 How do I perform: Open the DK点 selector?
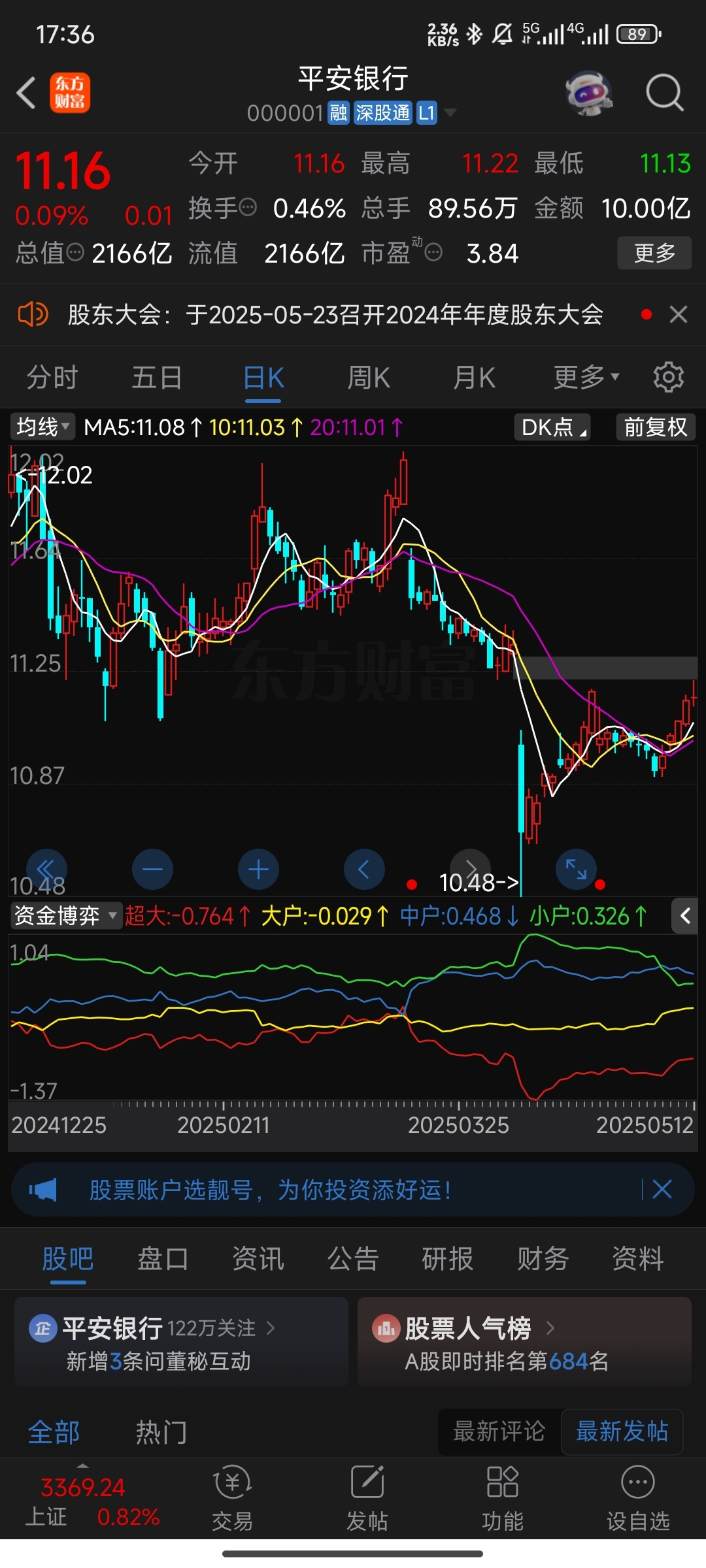(x=552, y=427)
